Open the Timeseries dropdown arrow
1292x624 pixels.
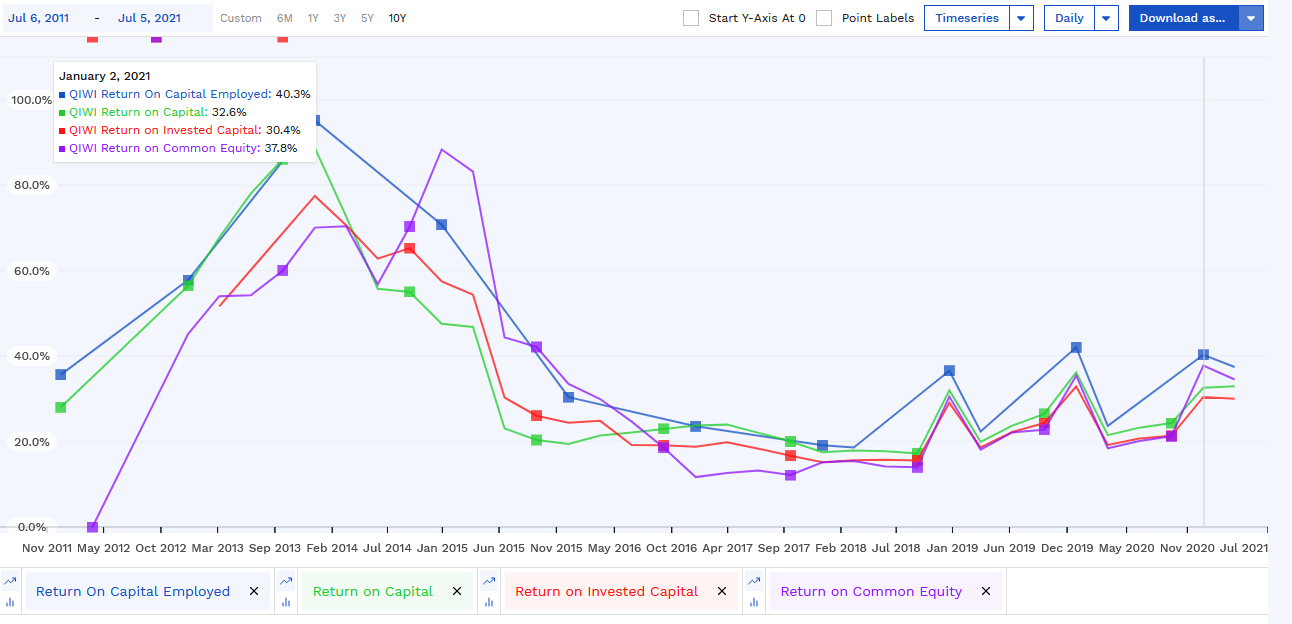1021,18
